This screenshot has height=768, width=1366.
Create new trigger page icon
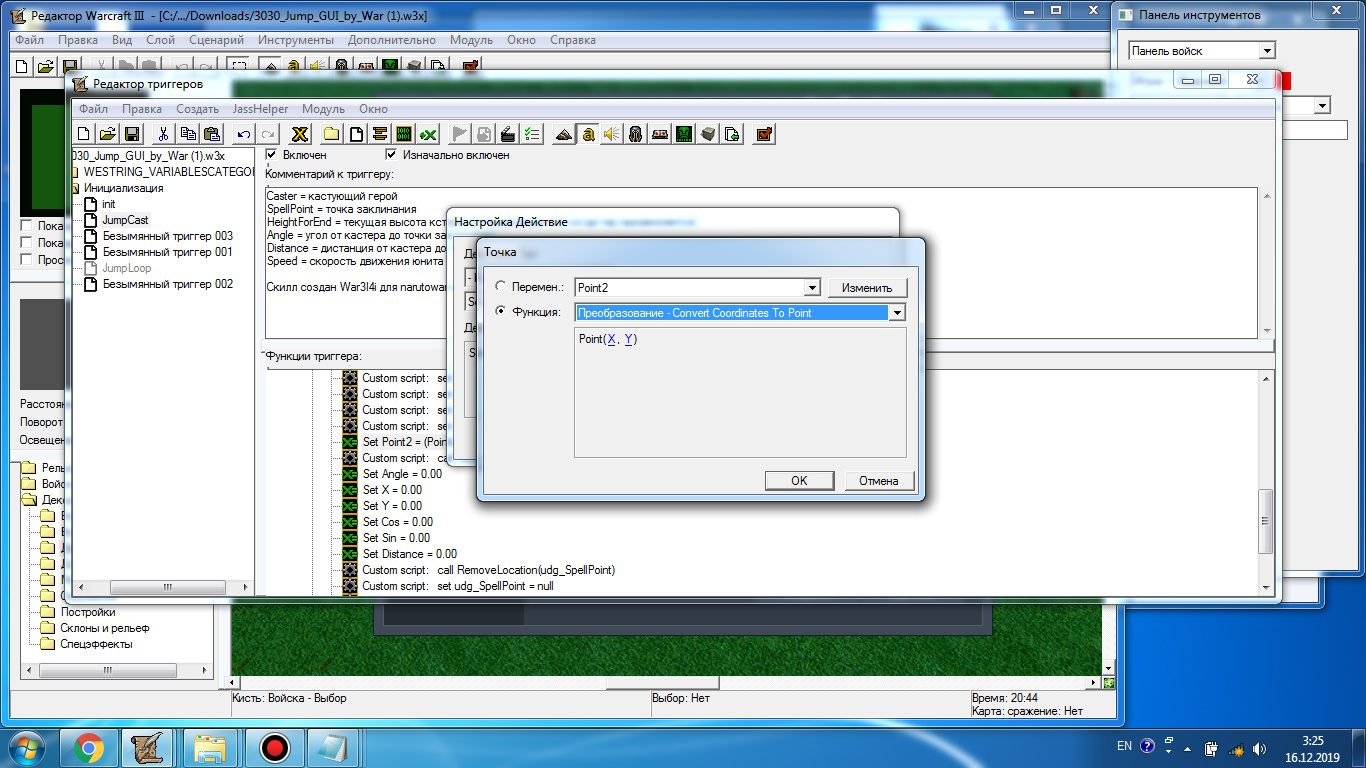tap(355, 134)
